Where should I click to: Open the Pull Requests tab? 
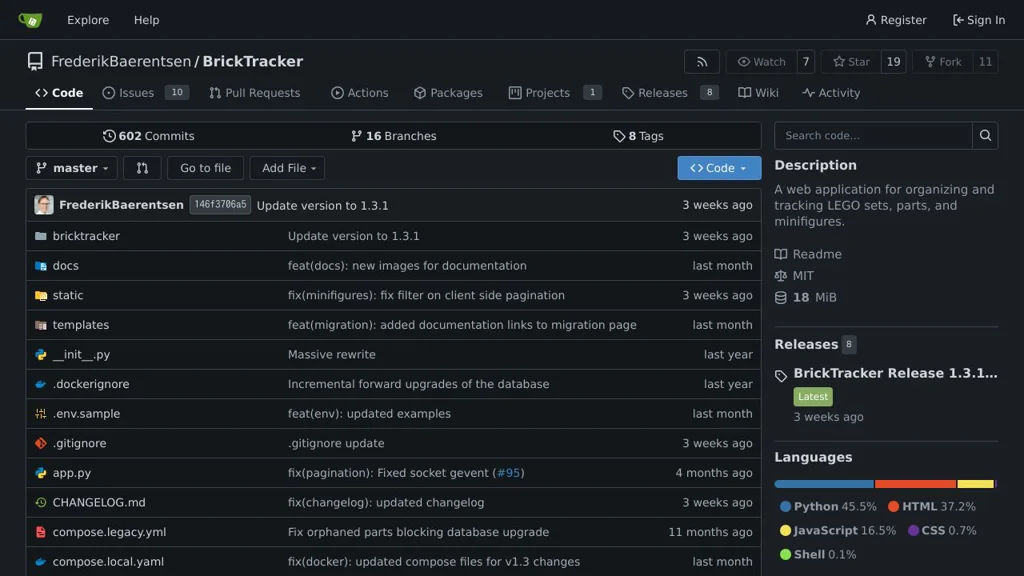click(x=254, y=93)
